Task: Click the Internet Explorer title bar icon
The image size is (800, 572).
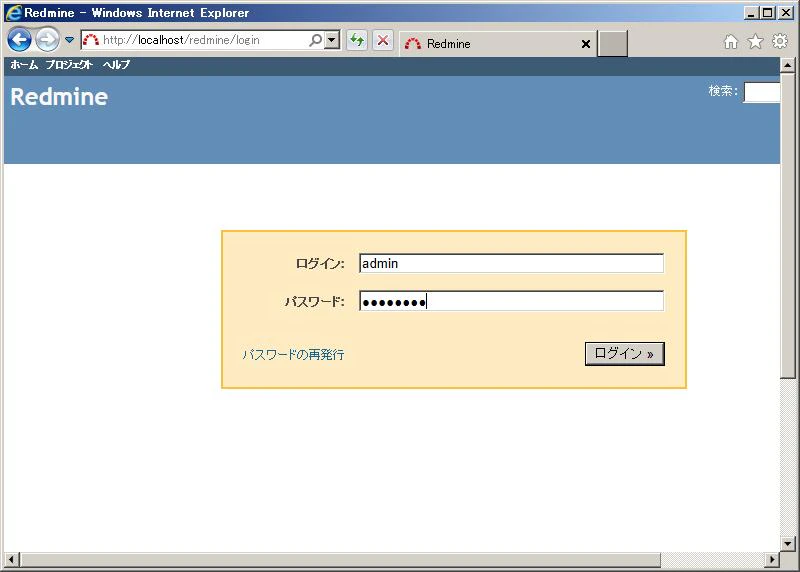Action: click(x=14, y=13)
